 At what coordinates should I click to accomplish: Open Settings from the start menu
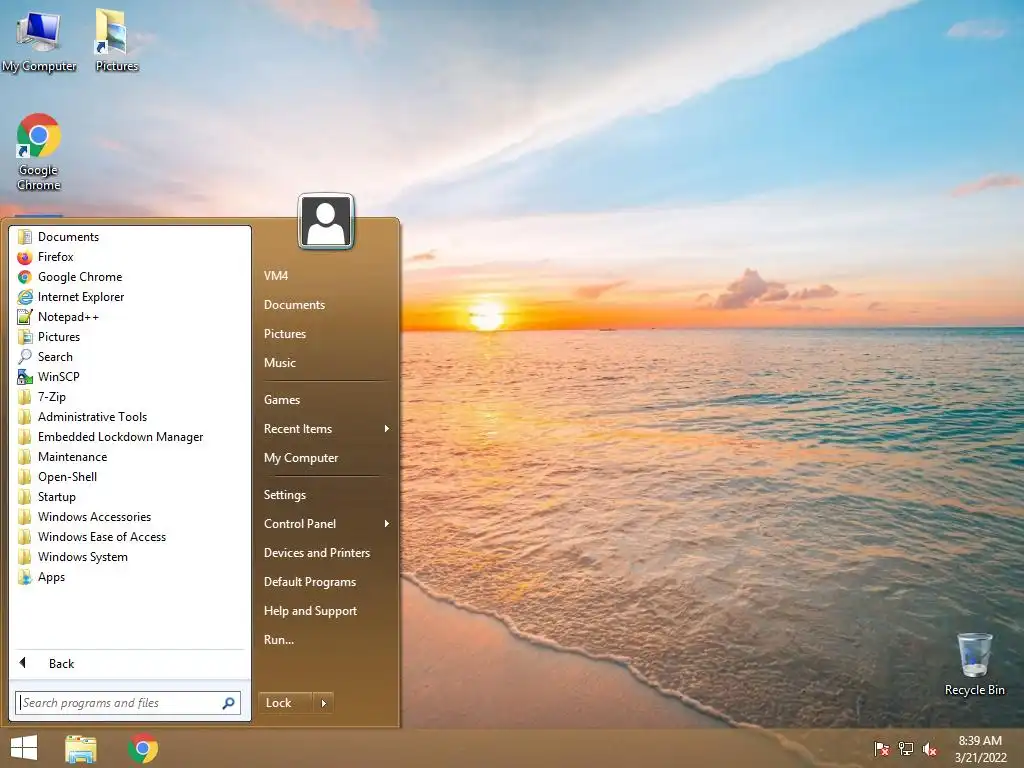tap(284, 495)
